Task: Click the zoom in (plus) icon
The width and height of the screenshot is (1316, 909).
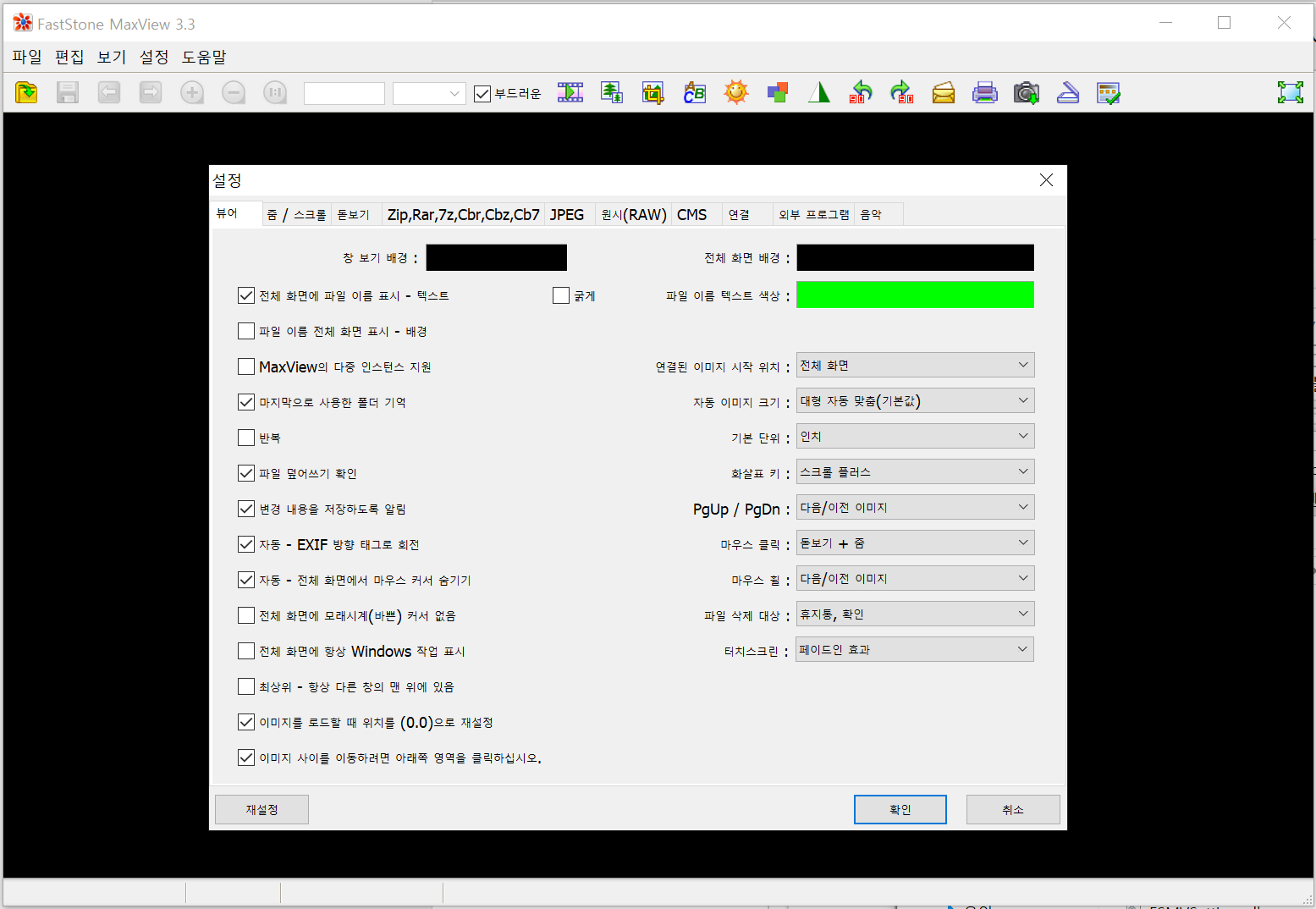Action: pyautogui.click(x=192, y=92)
